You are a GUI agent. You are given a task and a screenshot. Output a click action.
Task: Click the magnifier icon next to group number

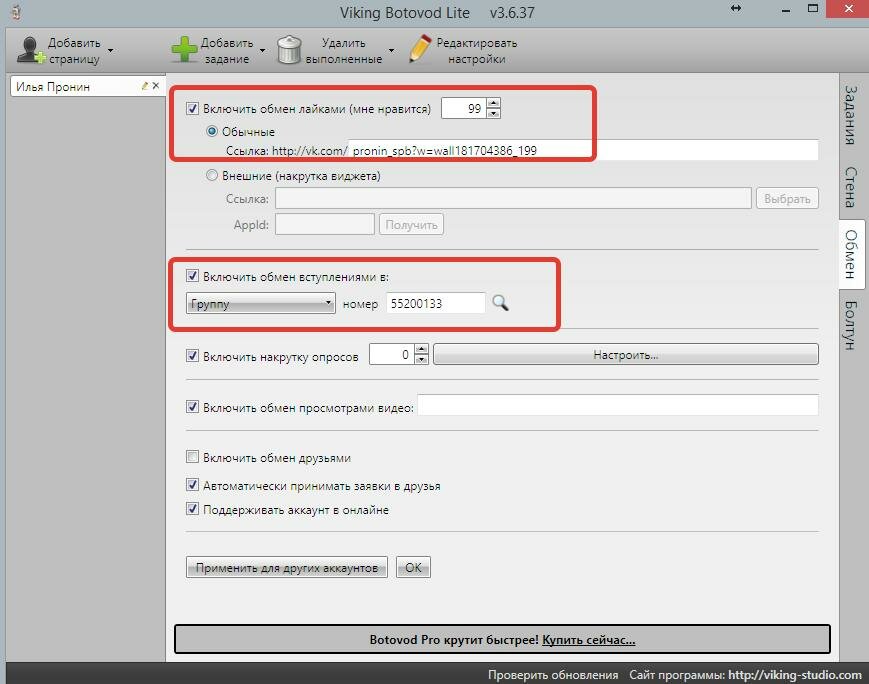(x=500, y=303)
